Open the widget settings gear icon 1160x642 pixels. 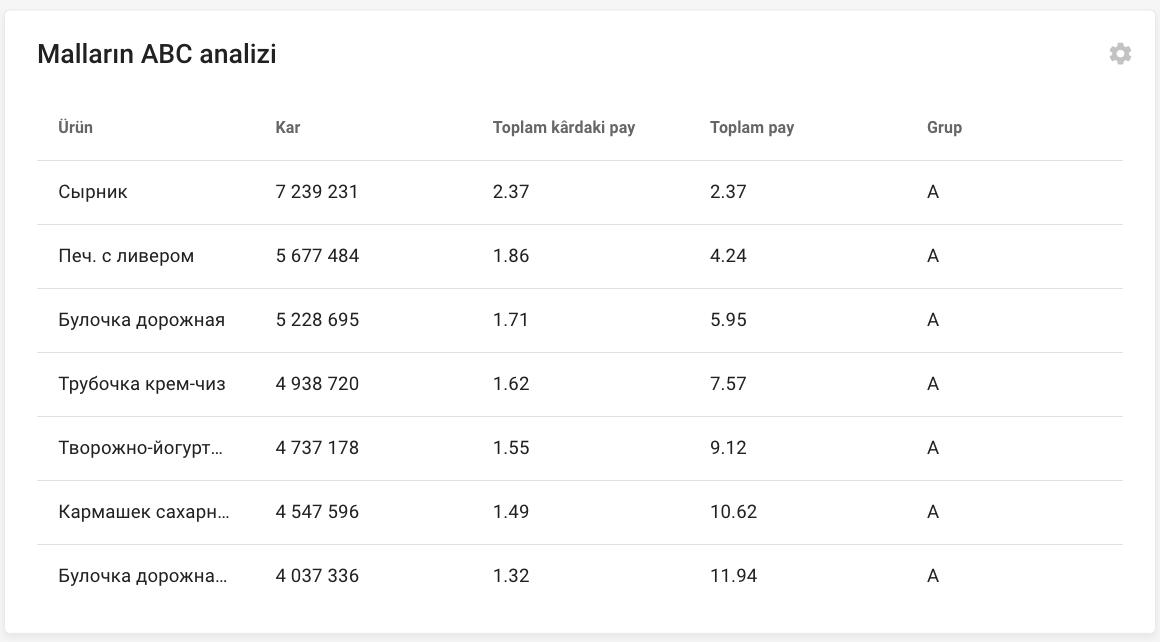coord(1120,54)
